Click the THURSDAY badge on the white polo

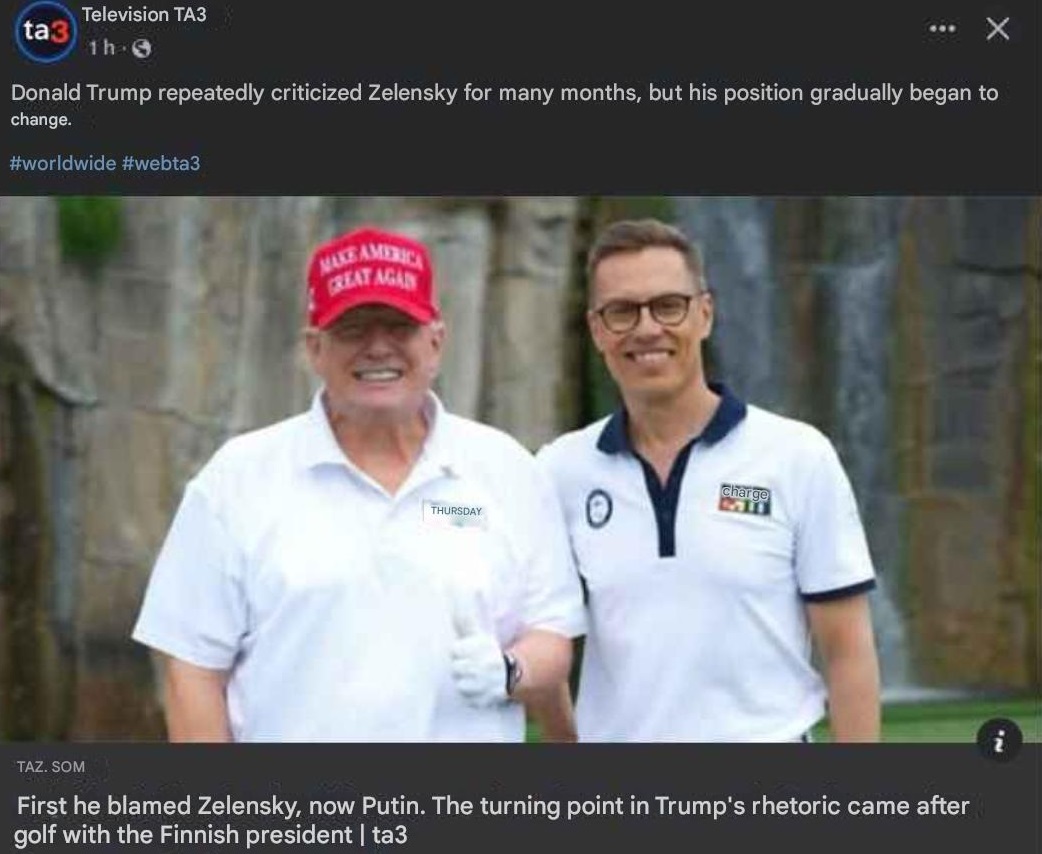(455, 512)
